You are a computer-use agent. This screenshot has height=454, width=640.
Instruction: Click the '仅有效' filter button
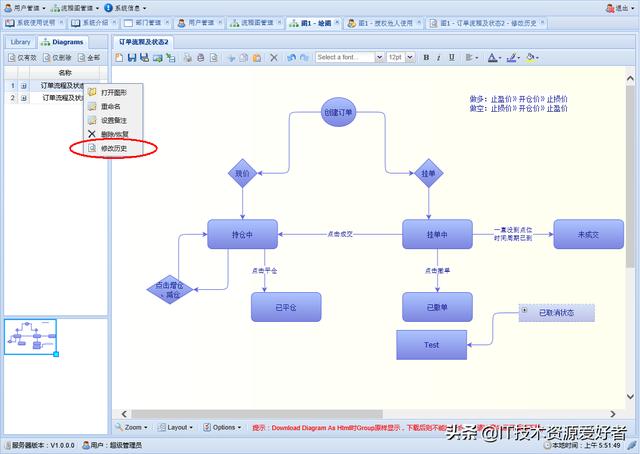24,58
